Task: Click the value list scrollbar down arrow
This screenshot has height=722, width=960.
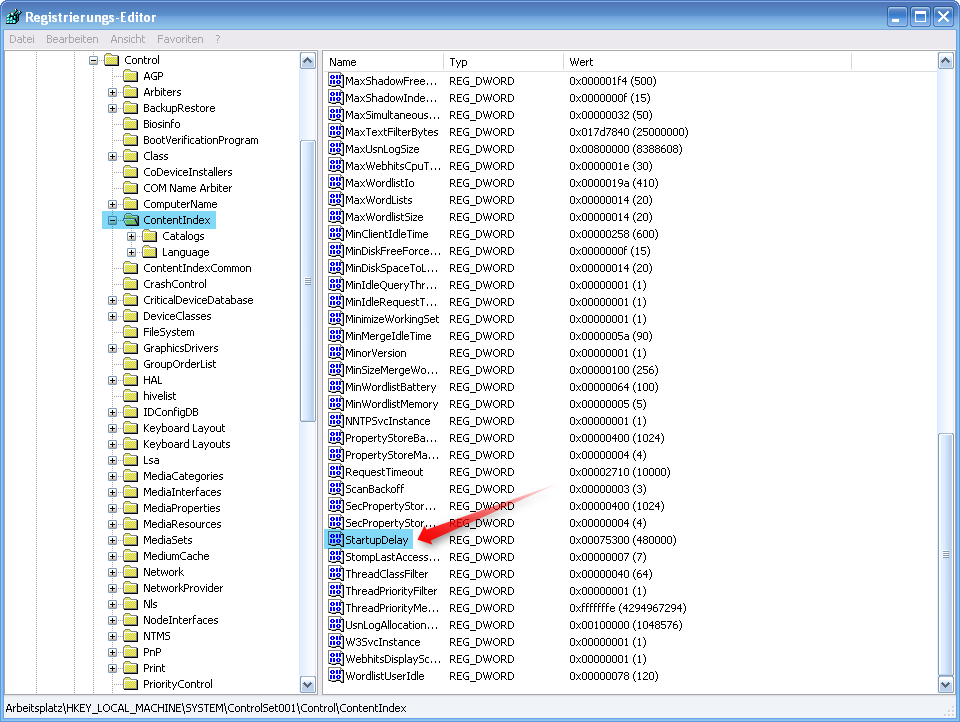Action: (x=944, y=685)
